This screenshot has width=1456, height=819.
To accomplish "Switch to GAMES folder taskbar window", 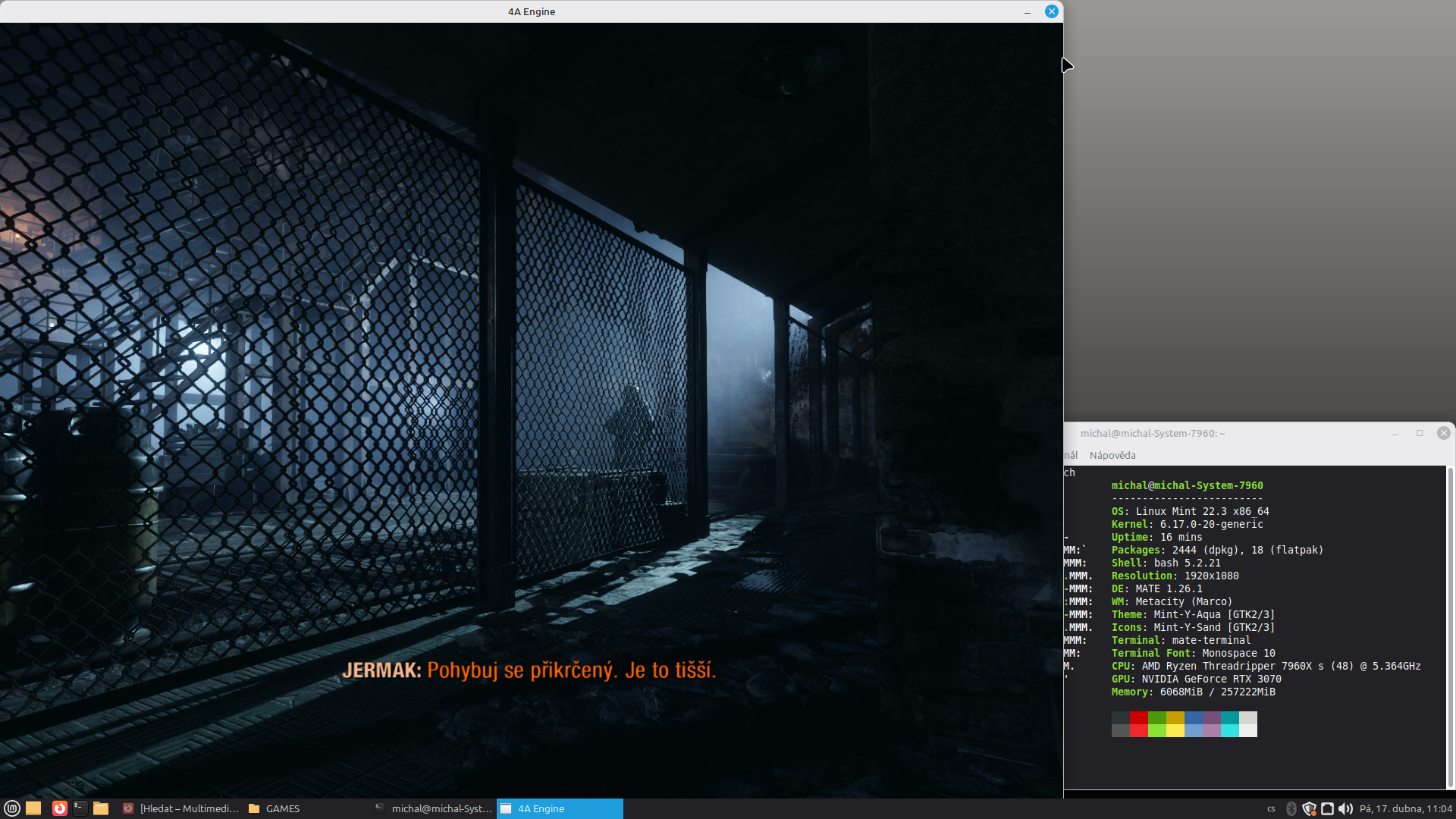I will tap(282, 808).
